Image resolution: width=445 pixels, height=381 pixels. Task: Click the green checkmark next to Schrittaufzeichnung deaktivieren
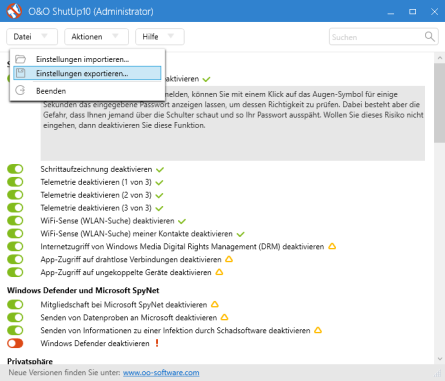(160, 170)
